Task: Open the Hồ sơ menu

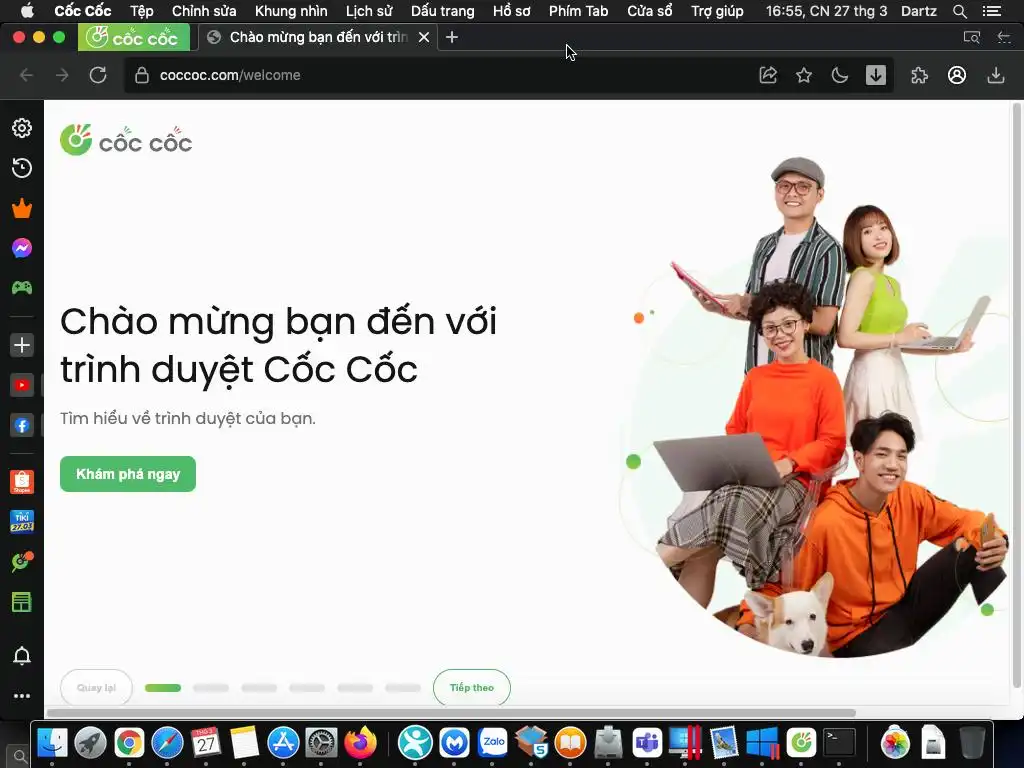Action: pyautogui.click(x=511, y=11)
